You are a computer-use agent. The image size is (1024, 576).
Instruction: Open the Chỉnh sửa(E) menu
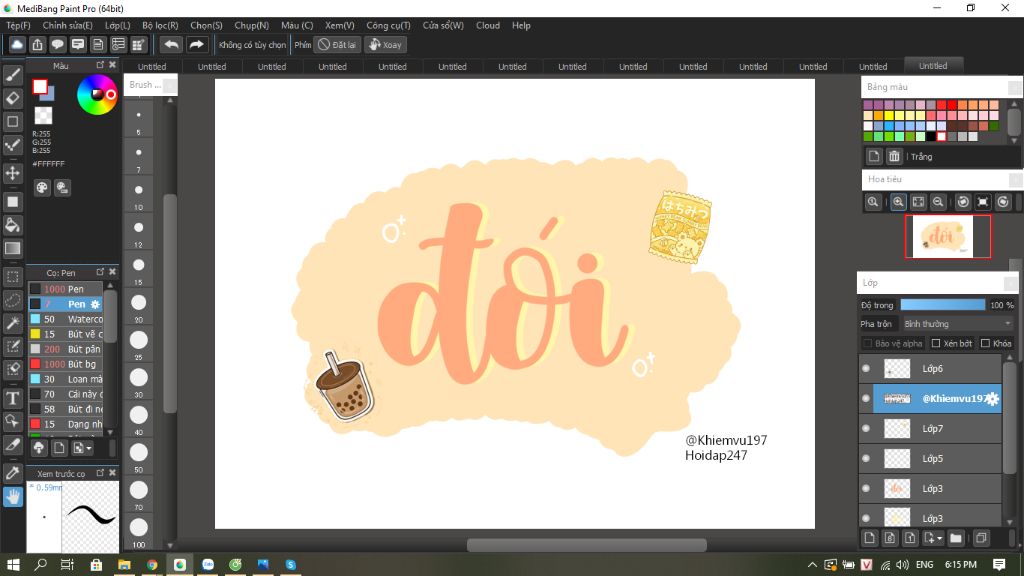[67, 25]
